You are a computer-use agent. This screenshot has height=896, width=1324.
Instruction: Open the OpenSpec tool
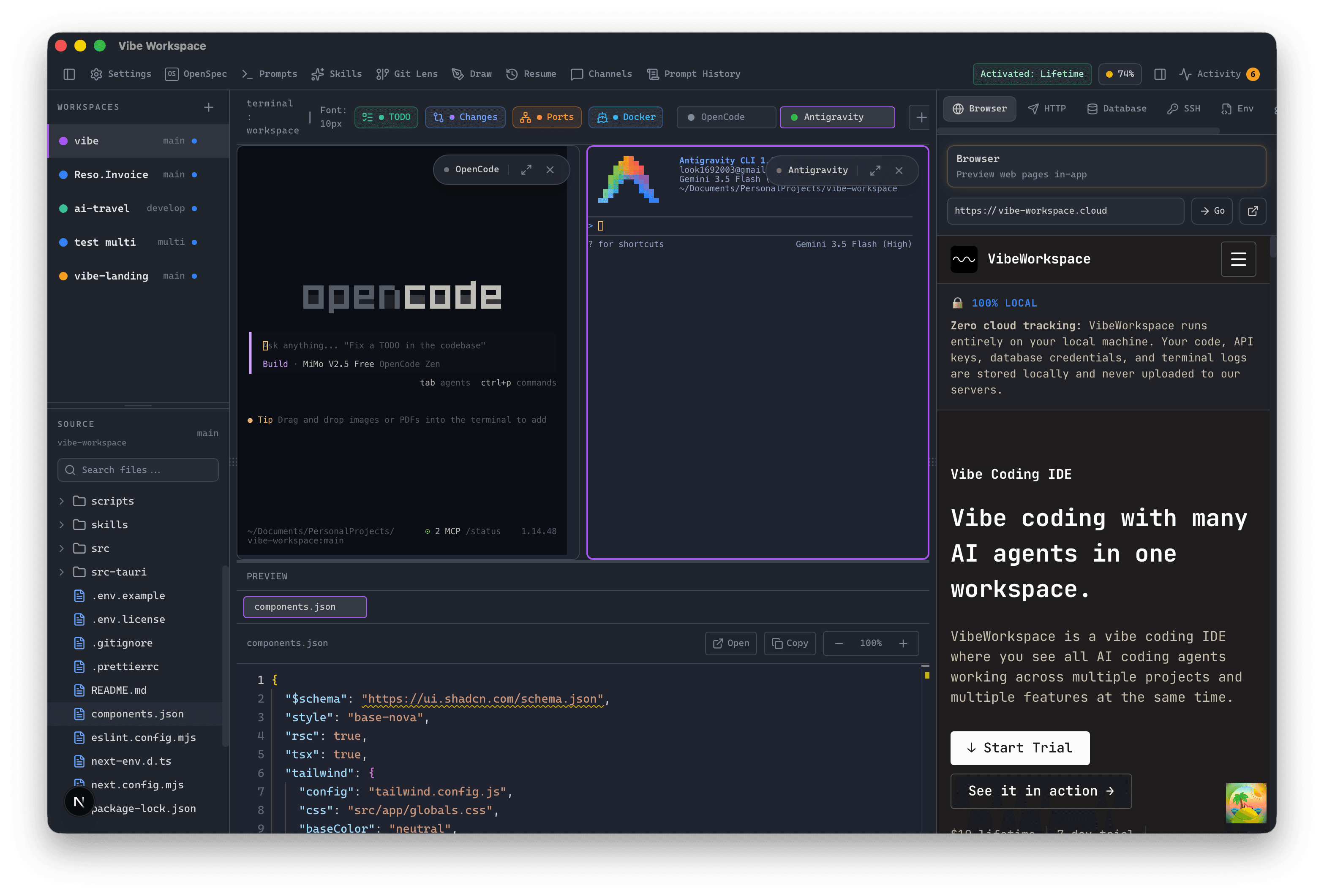196,74
